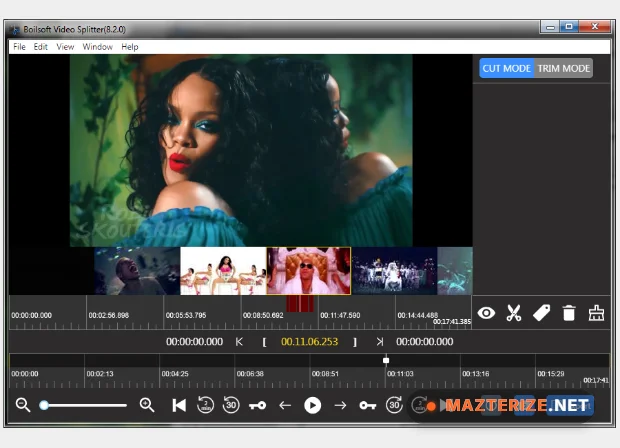Set end point with right bracket

point(355,342)
